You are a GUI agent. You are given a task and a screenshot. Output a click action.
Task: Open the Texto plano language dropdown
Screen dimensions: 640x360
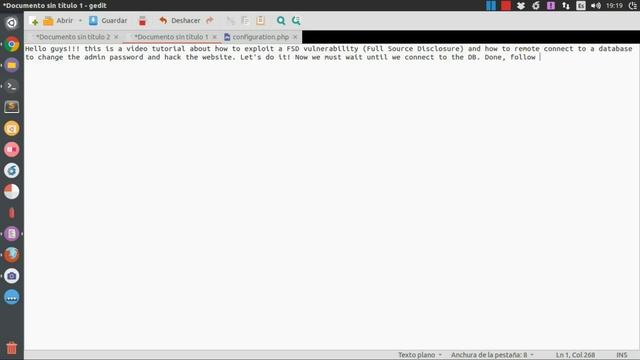pos(420,355)
